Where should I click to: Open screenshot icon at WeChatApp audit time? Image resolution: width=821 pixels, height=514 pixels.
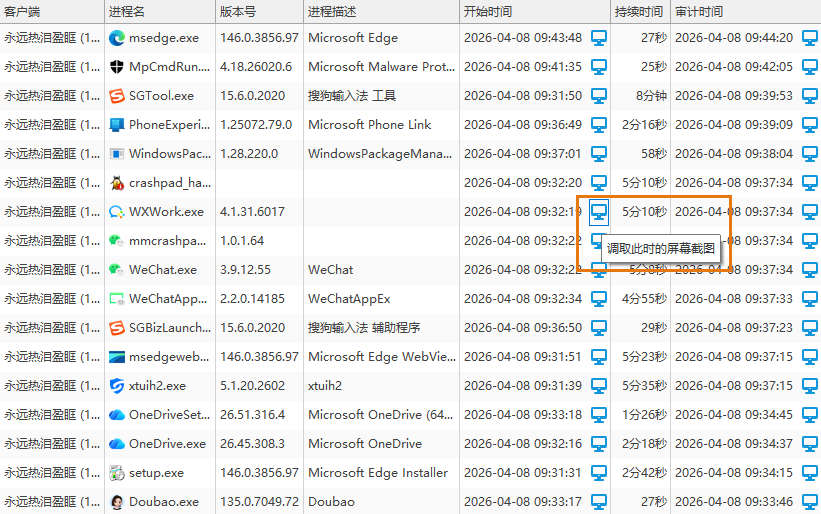coord(811,299)
